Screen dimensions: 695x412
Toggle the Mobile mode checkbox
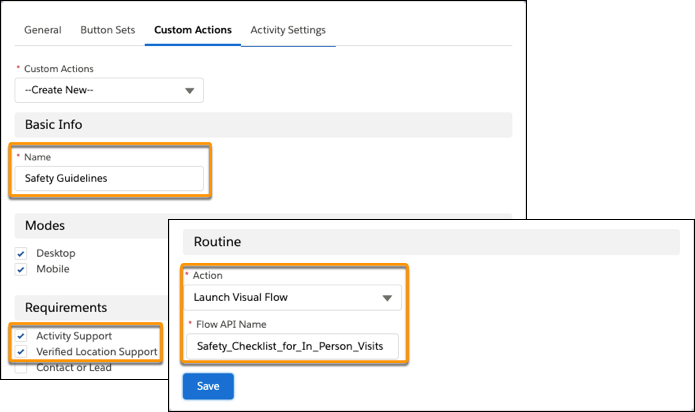[21, 269]
